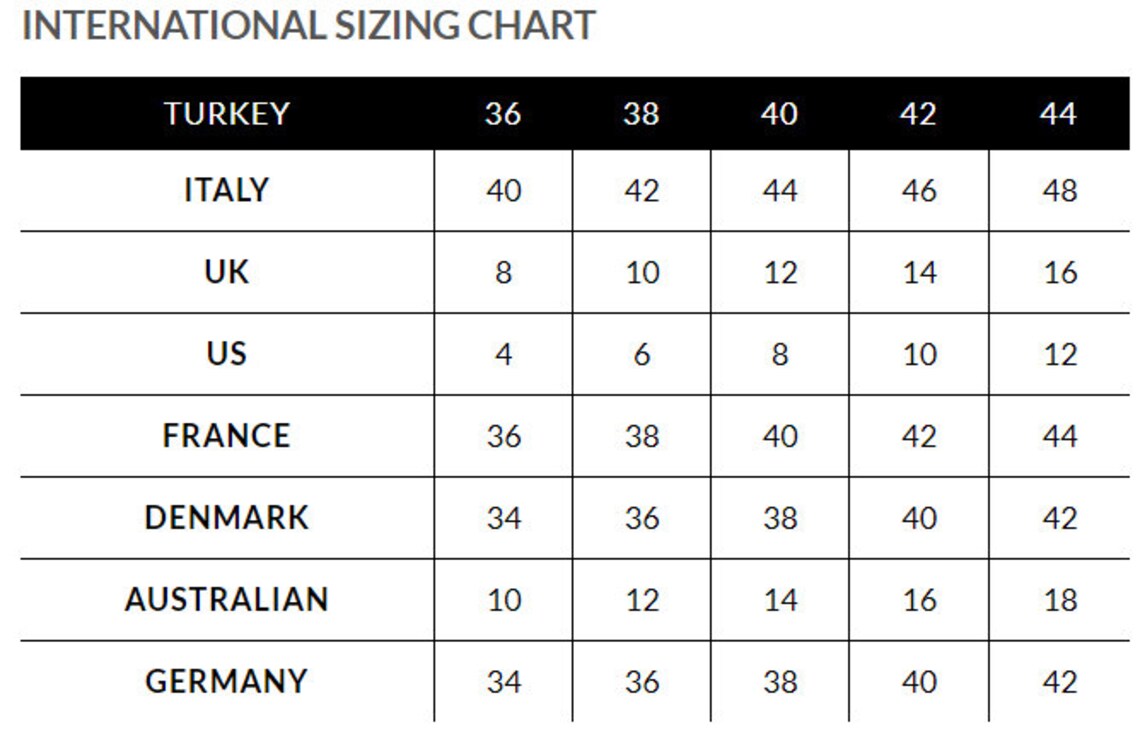This screenshot has height=732, width=1140.
Task: Click the UK row label
Action: coord(227,272)
